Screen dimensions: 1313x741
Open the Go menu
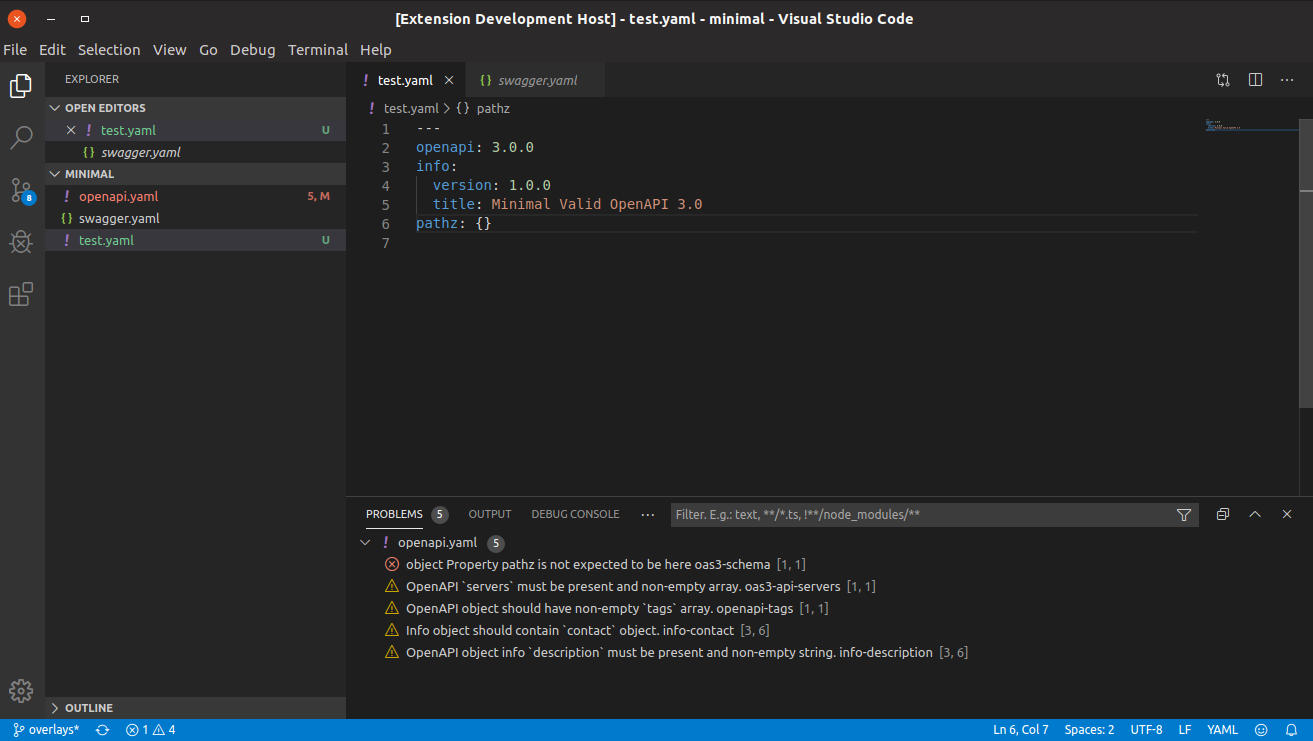coord(208,49)
